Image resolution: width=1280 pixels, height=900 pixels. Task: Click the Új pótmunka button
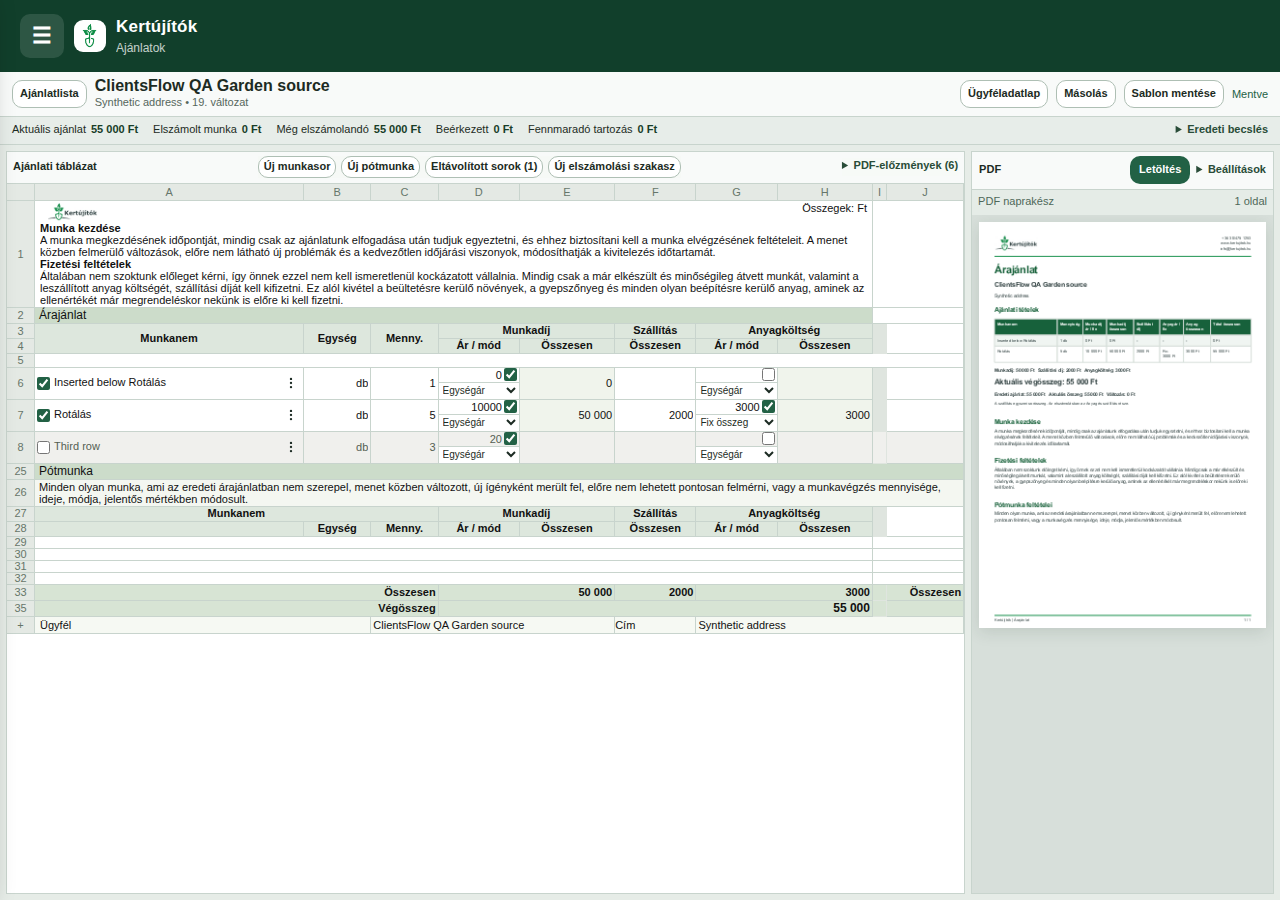380,167
